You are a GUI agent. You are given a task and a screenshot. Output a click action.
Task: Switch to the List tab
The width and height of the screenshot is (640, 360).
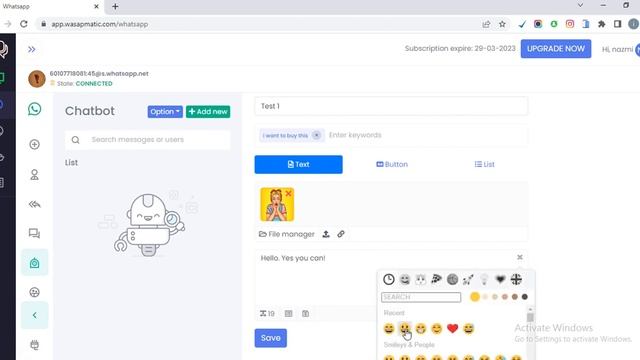tap(484, 164)
